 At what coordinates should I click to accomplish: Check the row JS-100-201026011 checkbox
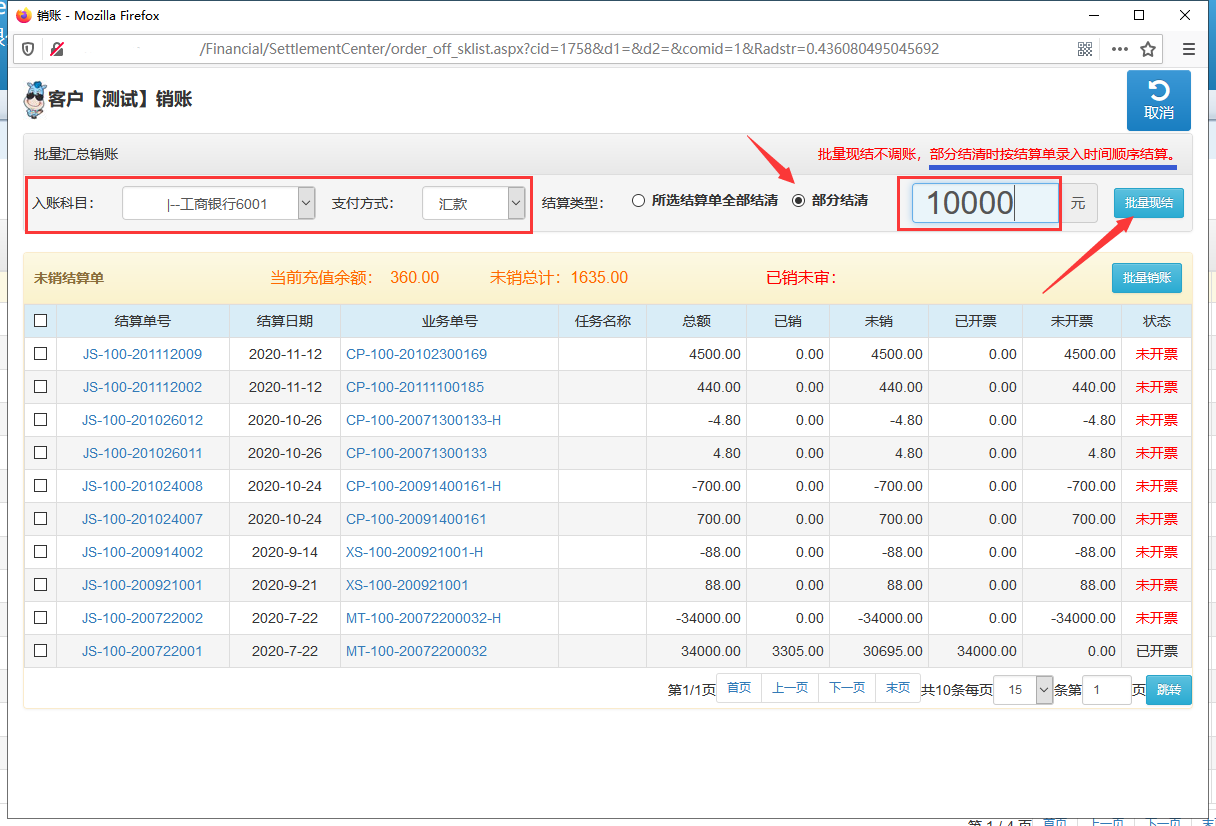(x=40, y=453)
